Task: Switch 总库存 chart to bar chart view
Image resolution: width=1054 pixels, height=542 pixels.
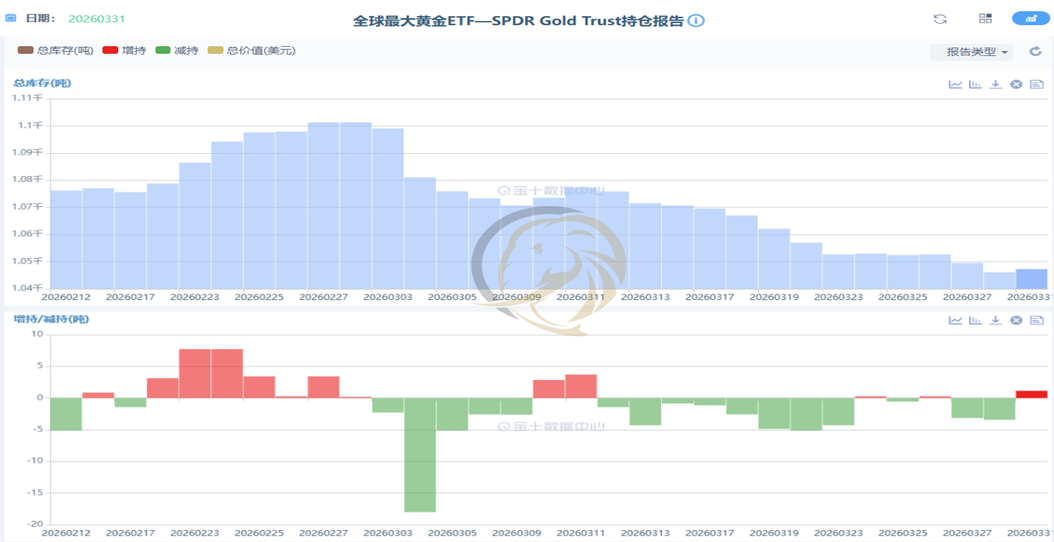Action: pyautogui.click(x=975, y=84)
